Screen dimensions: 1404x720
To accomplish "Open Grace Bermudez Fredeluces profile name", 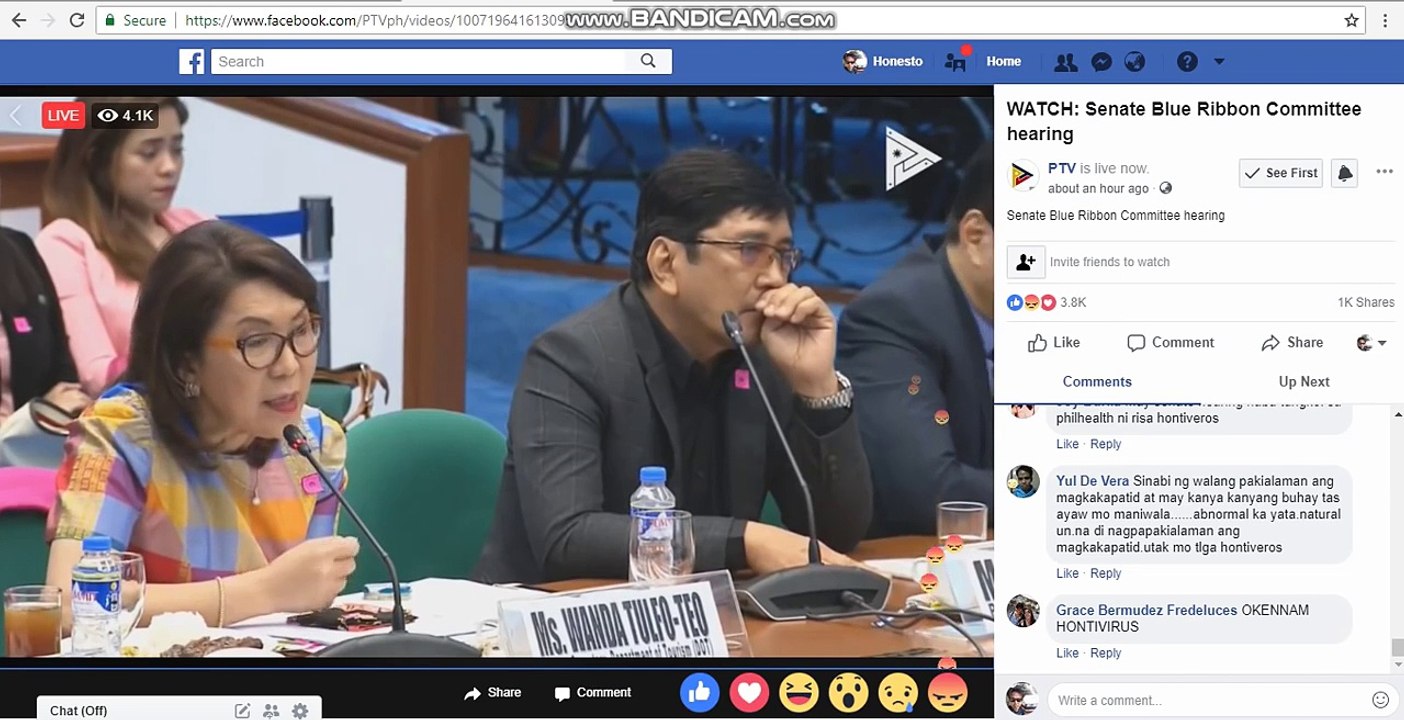I will click(x=1146, y=610).
